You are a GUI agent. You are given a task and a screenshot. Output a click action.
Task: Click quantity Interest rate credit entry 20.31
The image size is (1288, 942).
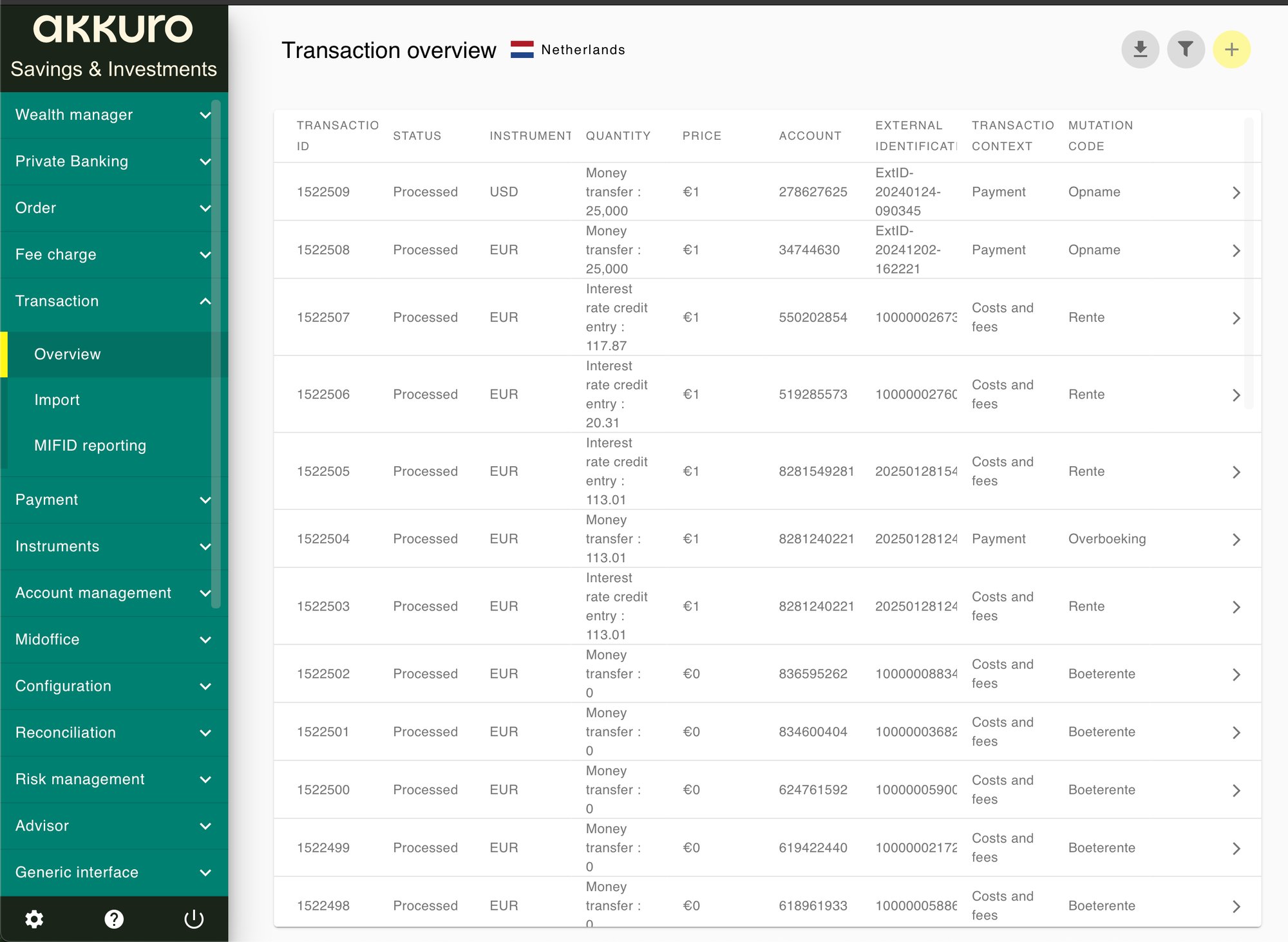click(x=616, y=394)
